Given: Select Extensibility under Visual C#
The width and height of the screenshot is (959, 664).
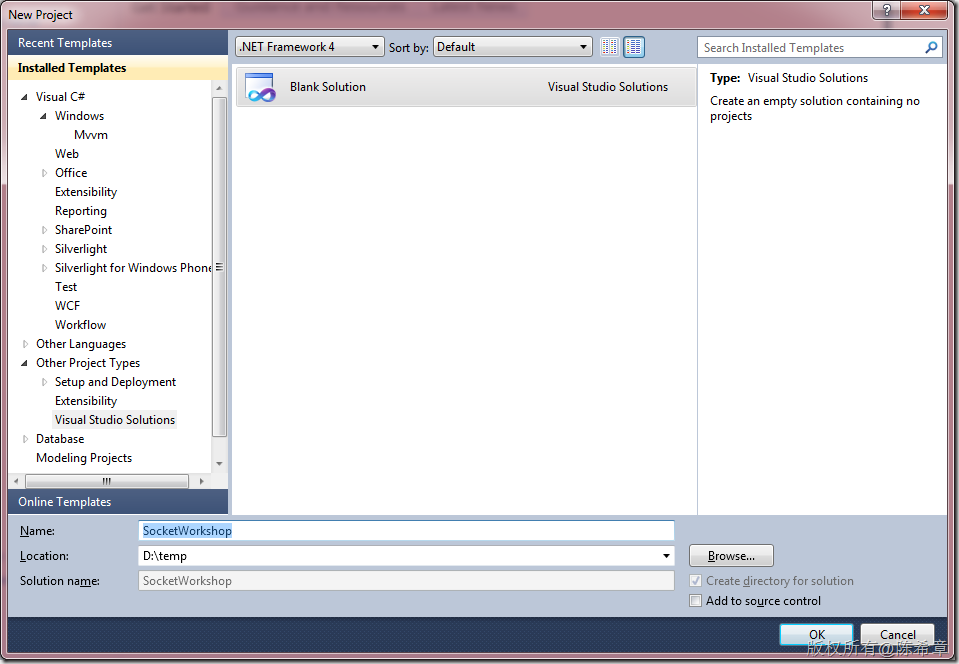Looking at the screenshot, I should (86, 192).
